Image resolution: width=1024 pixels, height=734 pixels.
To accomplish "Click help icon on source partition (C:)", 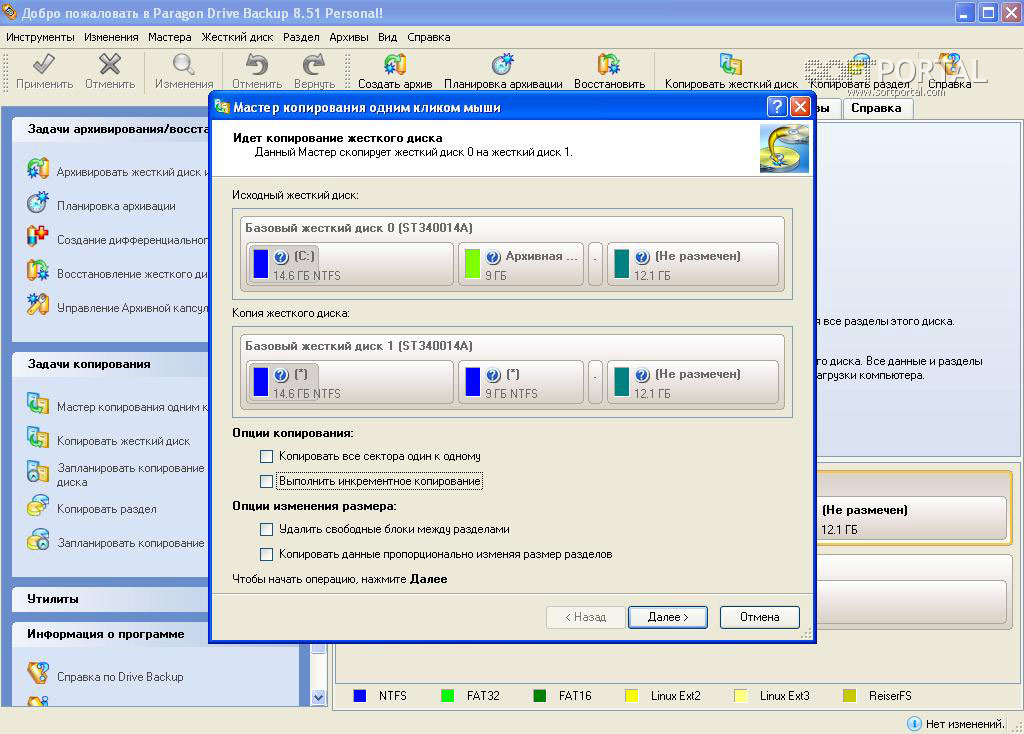I will pyautogui.click(x=281, y=257).
